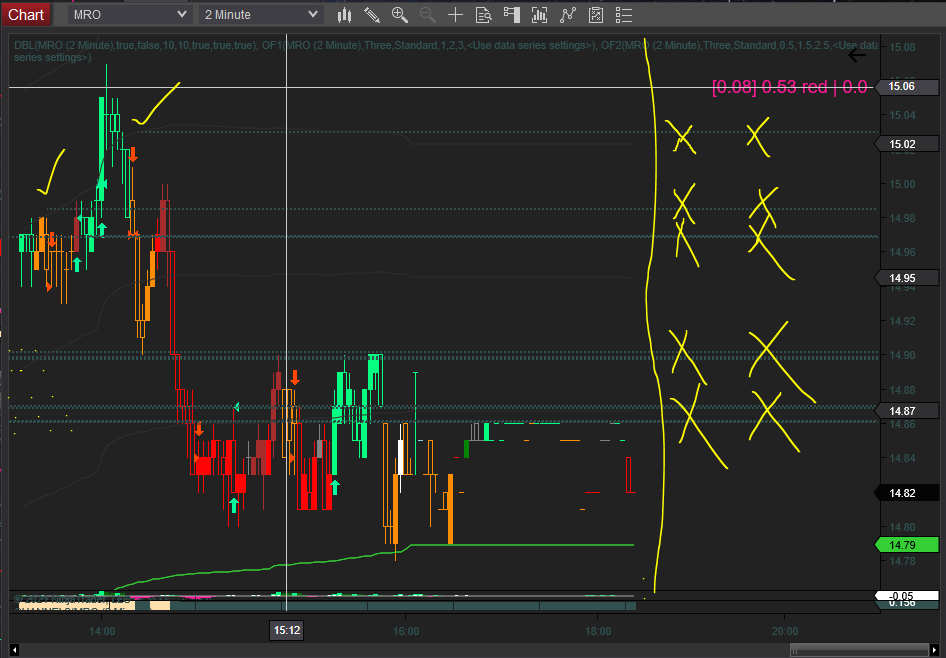Click the 15:12 crosshair time label
946x658 pixels.
pos(287,630)
